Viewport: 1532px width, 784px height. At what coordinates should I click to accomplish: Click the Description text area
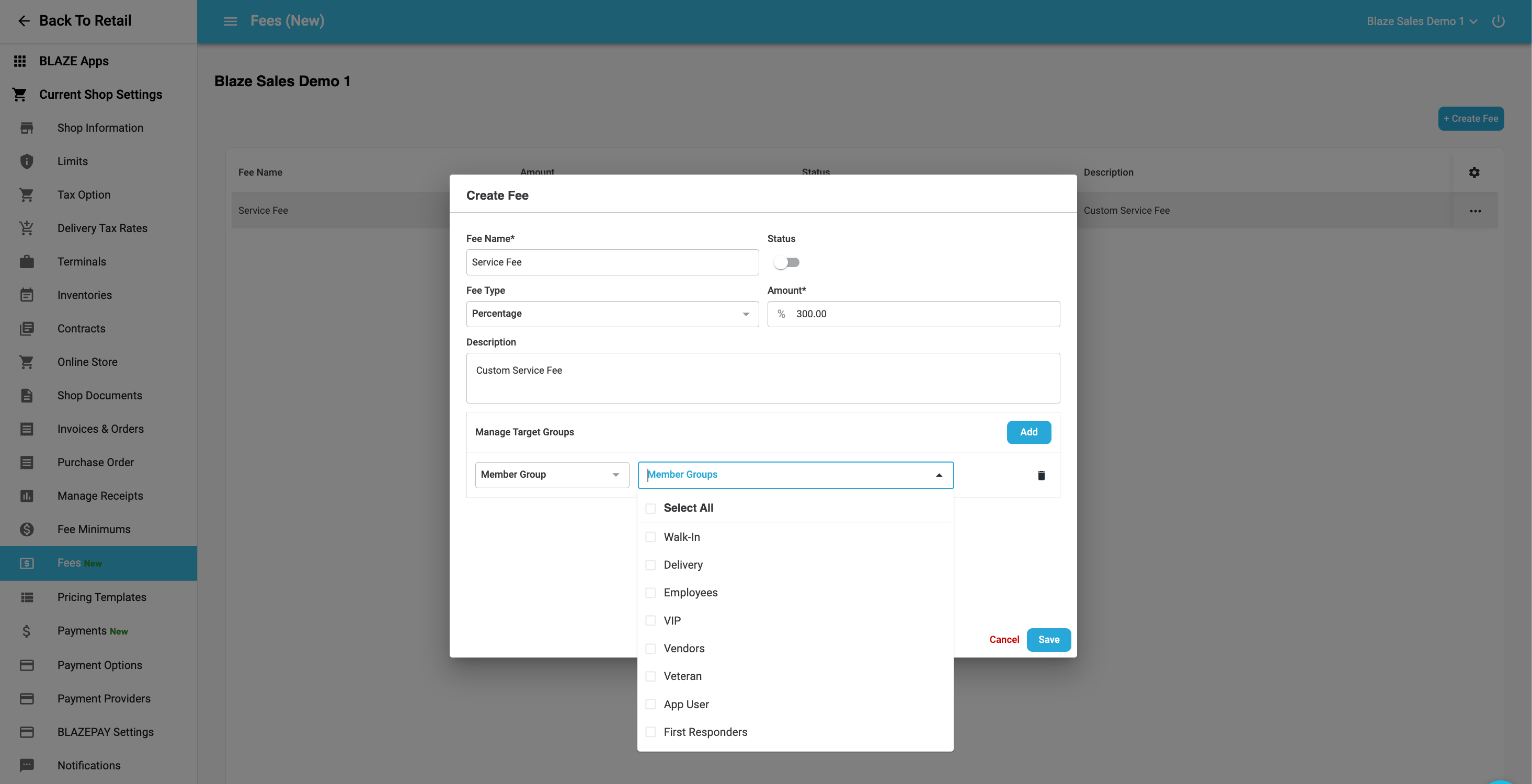click(x=763, y=378)
